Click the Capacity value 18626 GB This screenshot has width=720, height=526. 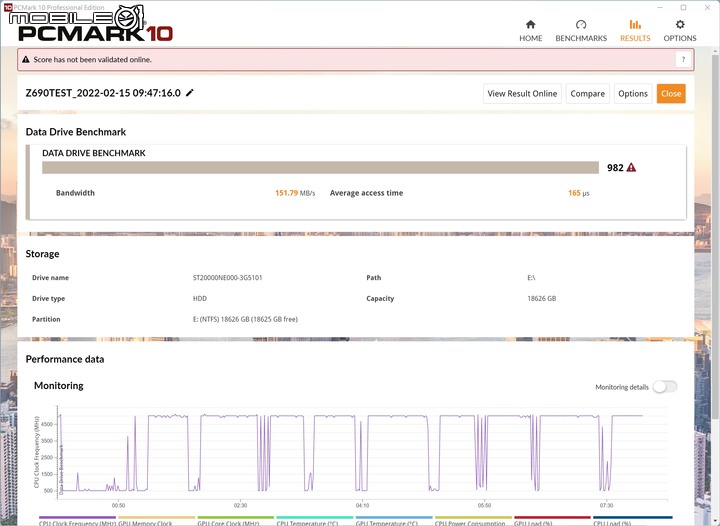pyautogui.click(x=541, y=298)
